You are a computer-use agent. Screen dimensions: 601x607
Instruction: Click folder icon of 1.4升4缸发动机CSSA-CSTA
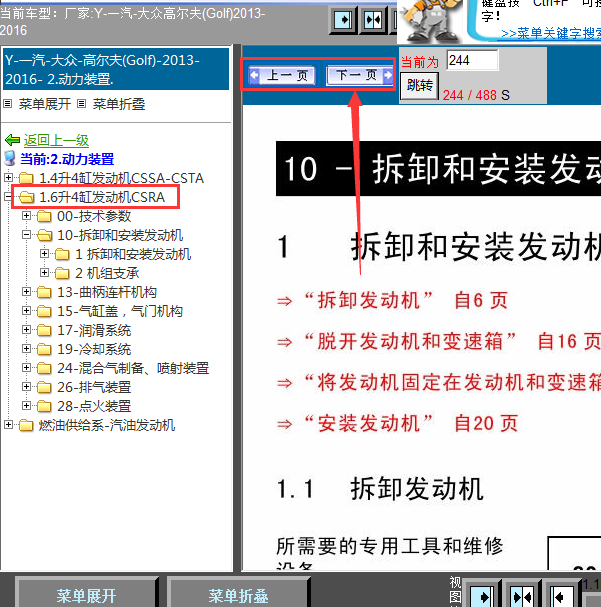[26, 178]
